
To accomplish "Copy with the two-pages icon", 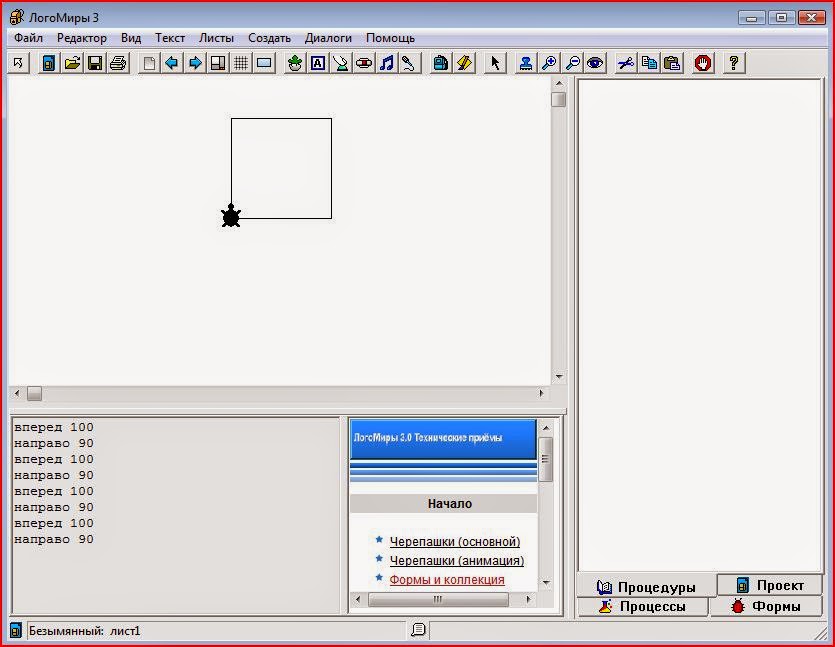I will [649, 63].
